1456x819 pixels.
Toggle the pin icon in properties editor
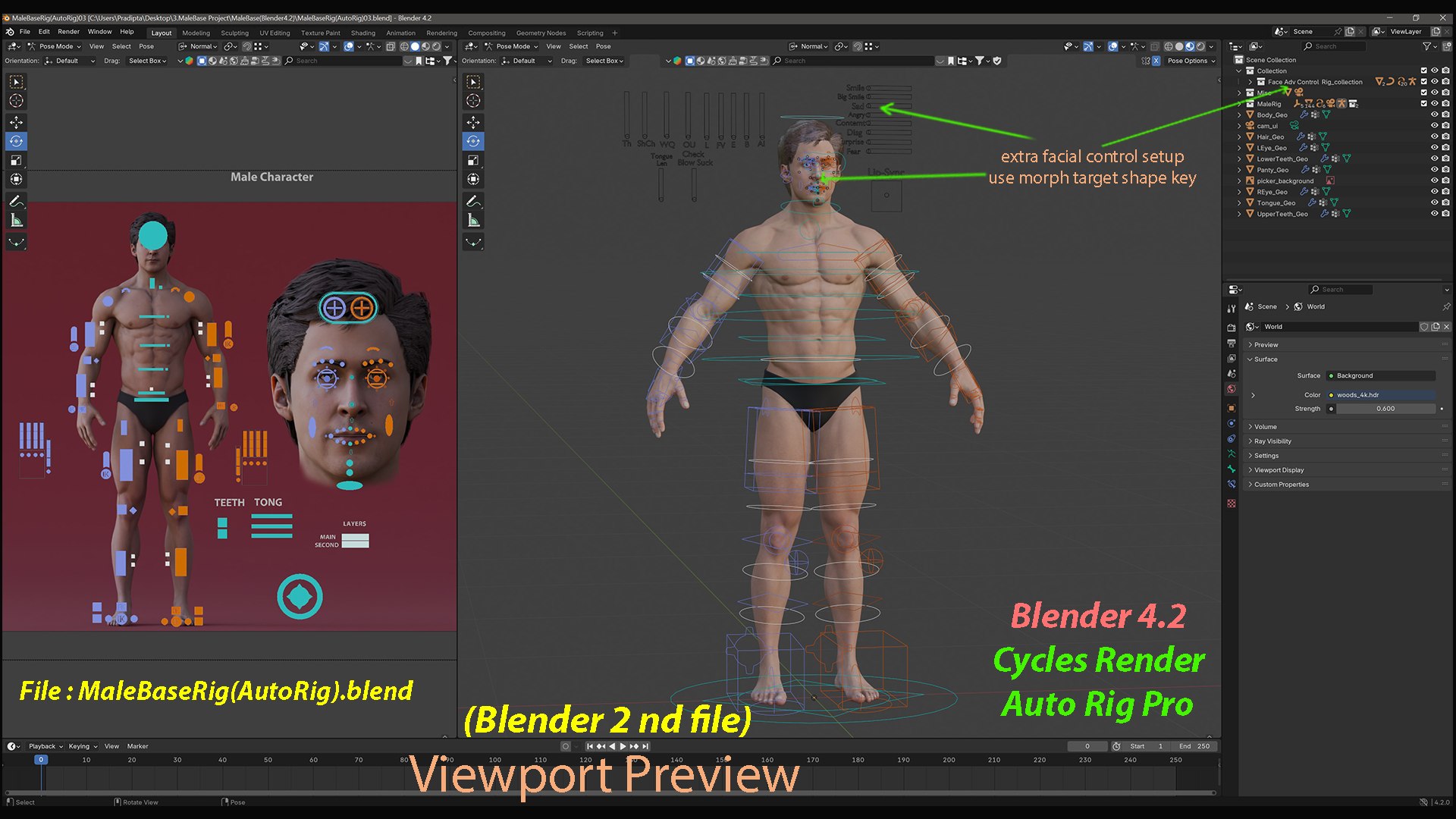[x=1445, y=306]
